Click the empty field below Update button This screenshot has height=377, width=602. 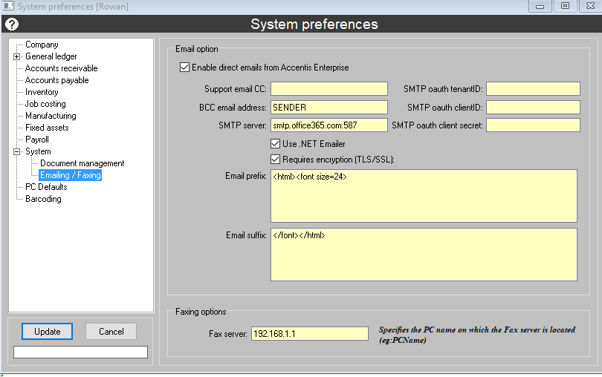point(80,352)
